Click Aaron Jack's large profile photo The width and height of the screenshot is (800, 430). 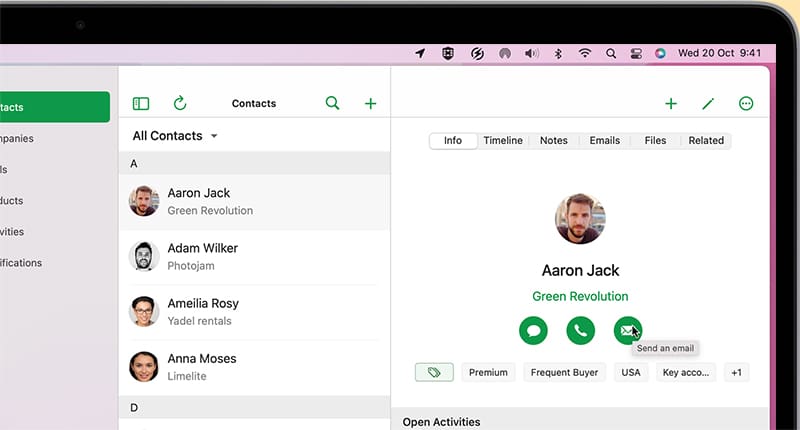(x=580, y=219)
